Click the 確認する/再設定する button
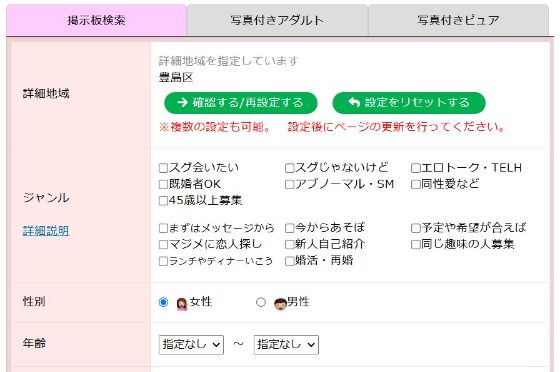This screenshot has width=560, height=372. [x=241, y=103]
